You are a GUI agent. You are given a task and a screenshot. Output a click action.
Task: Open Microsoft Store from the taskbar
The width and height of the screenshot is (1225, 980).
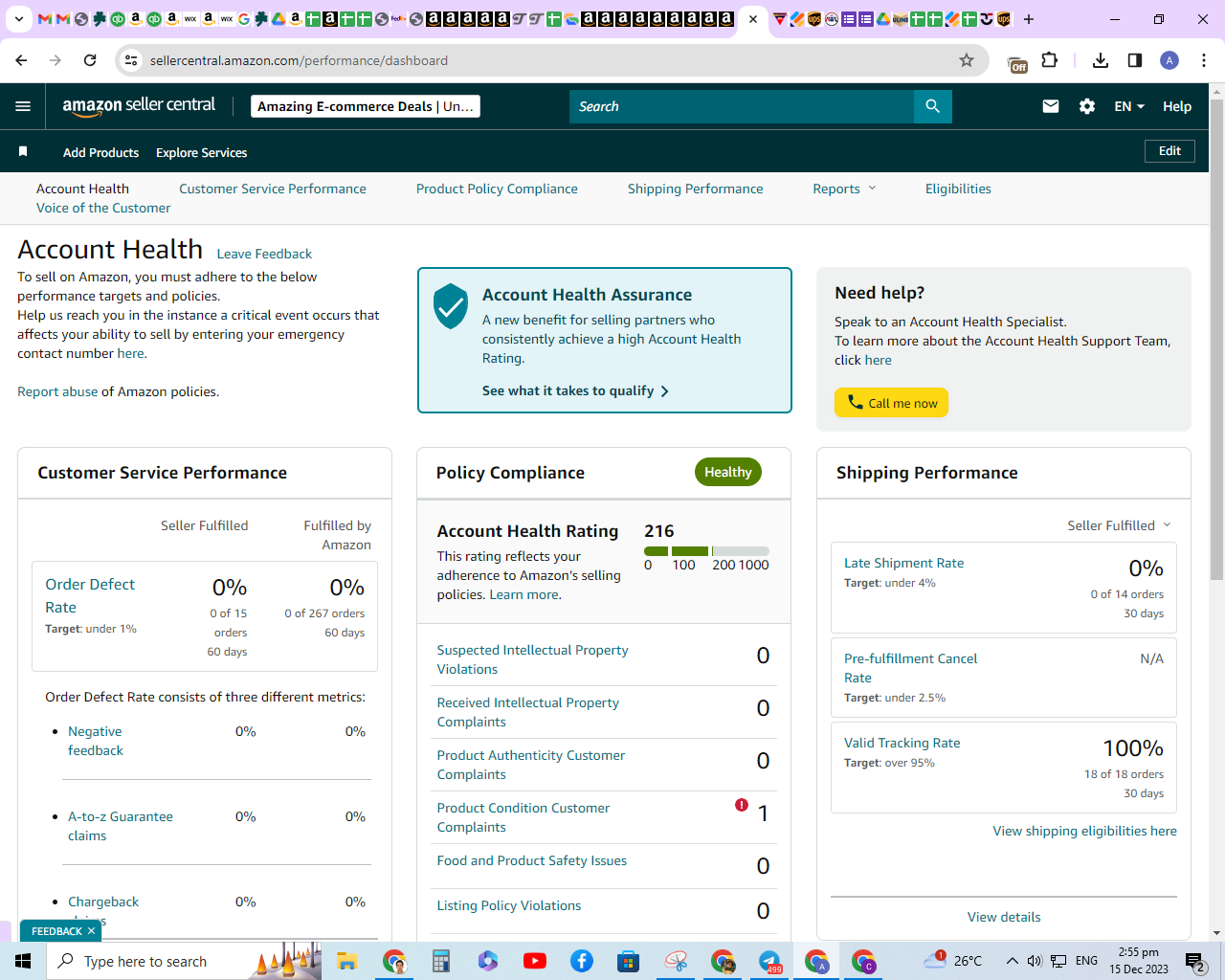point(629,961)
